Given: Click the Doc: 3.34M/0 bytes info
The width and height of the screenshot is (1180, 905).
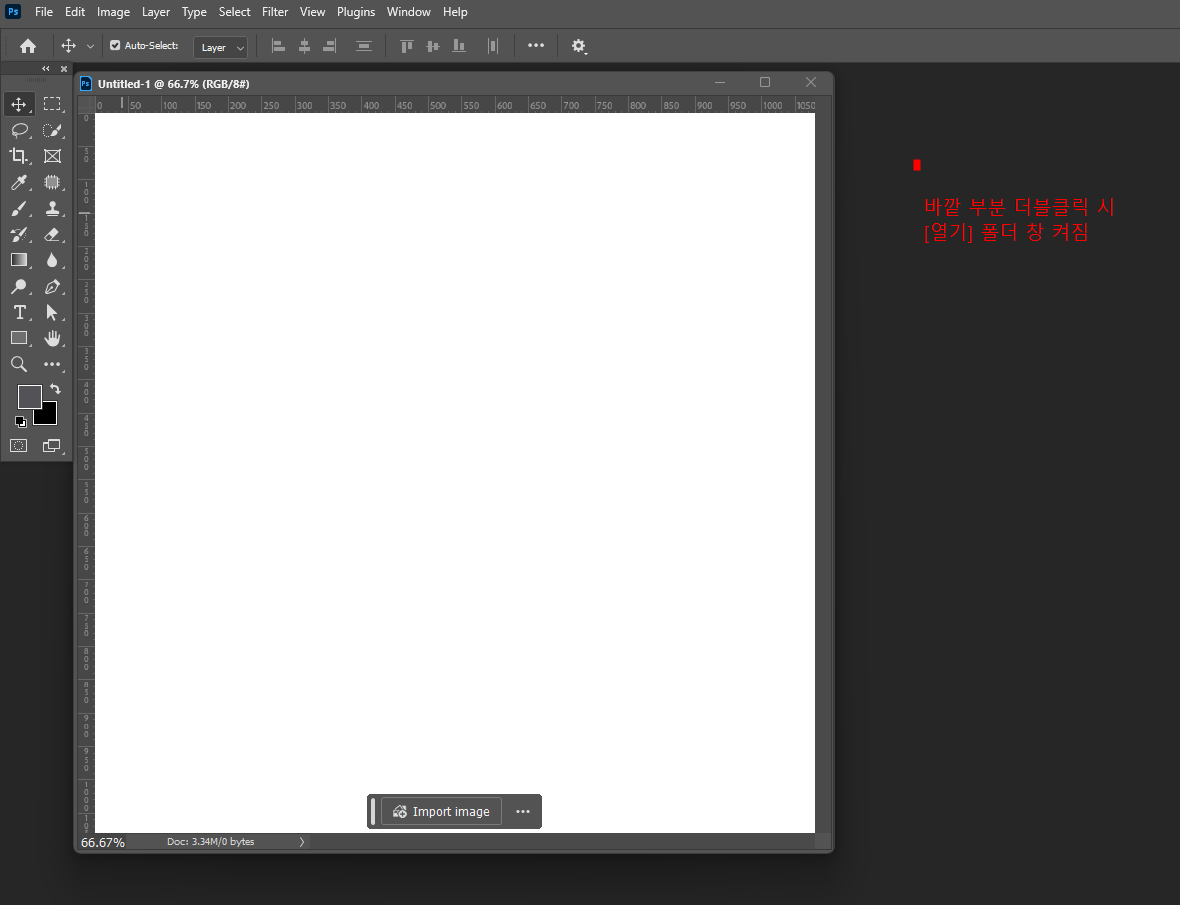Looking at the screenshot, I should [211, 842].
